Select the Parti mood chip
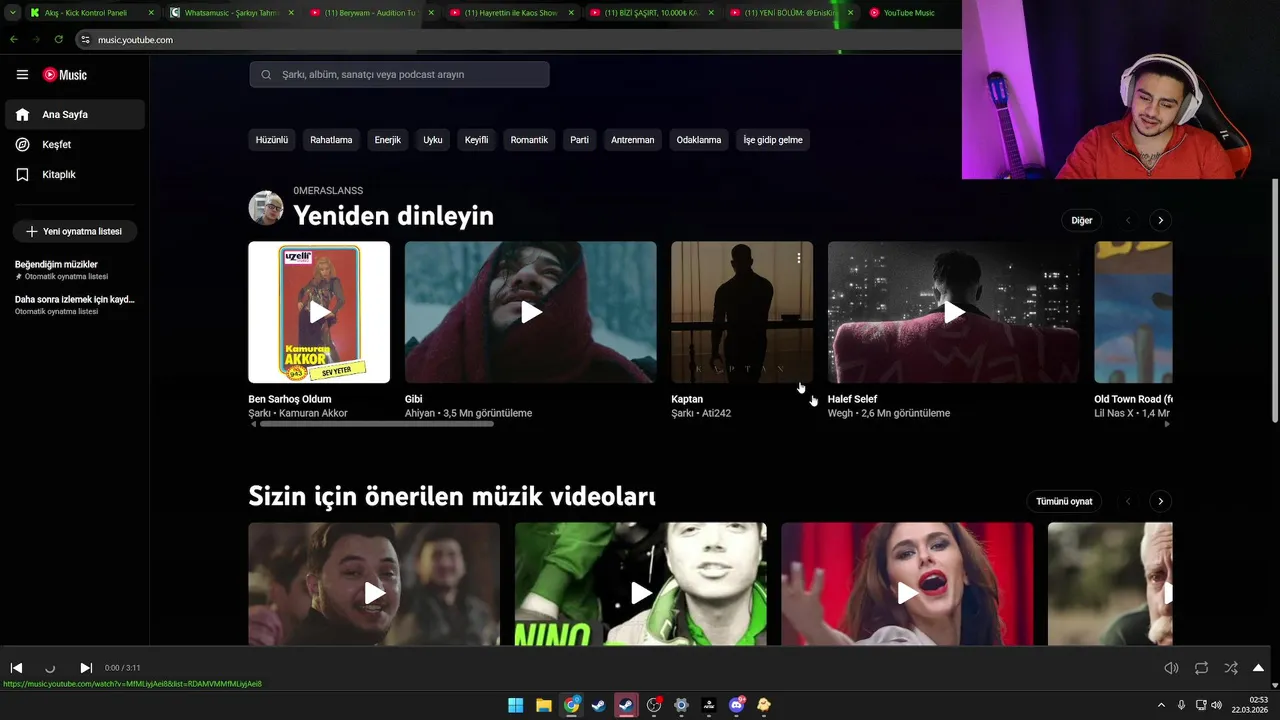Screen dimensions: 1280x720 click(x=579, y=140)
